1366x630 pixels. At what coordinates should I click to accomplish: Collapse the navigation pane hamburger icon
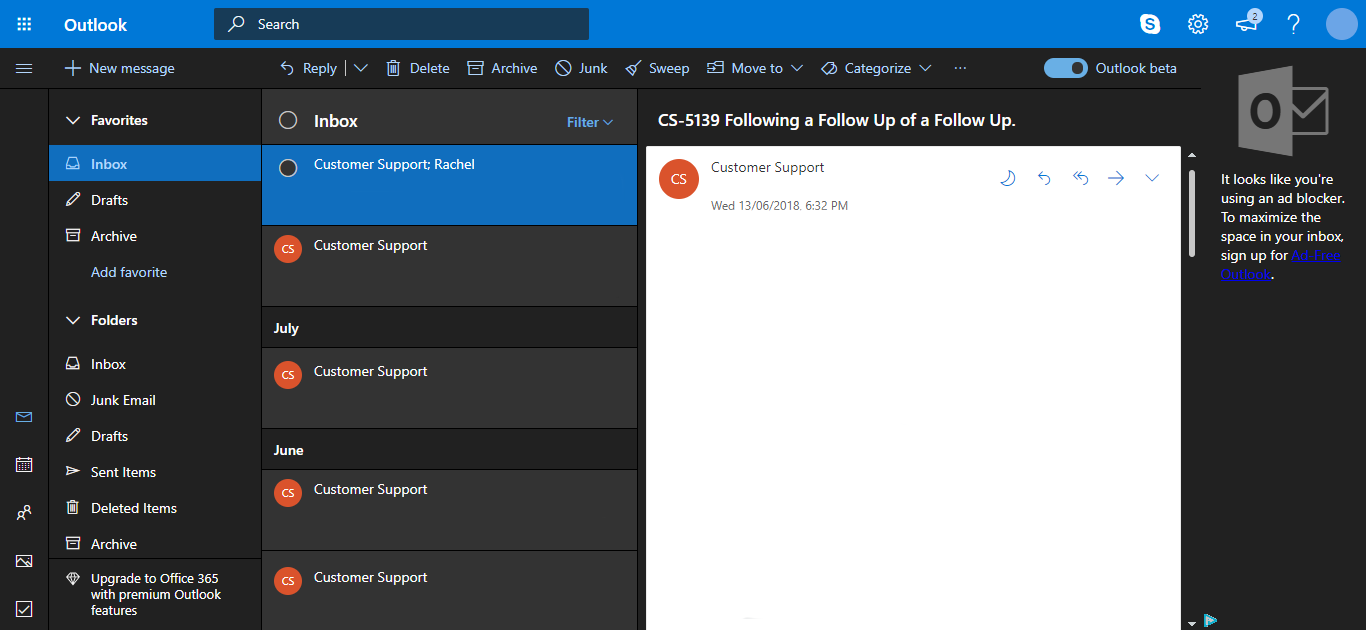coord(24,68)
